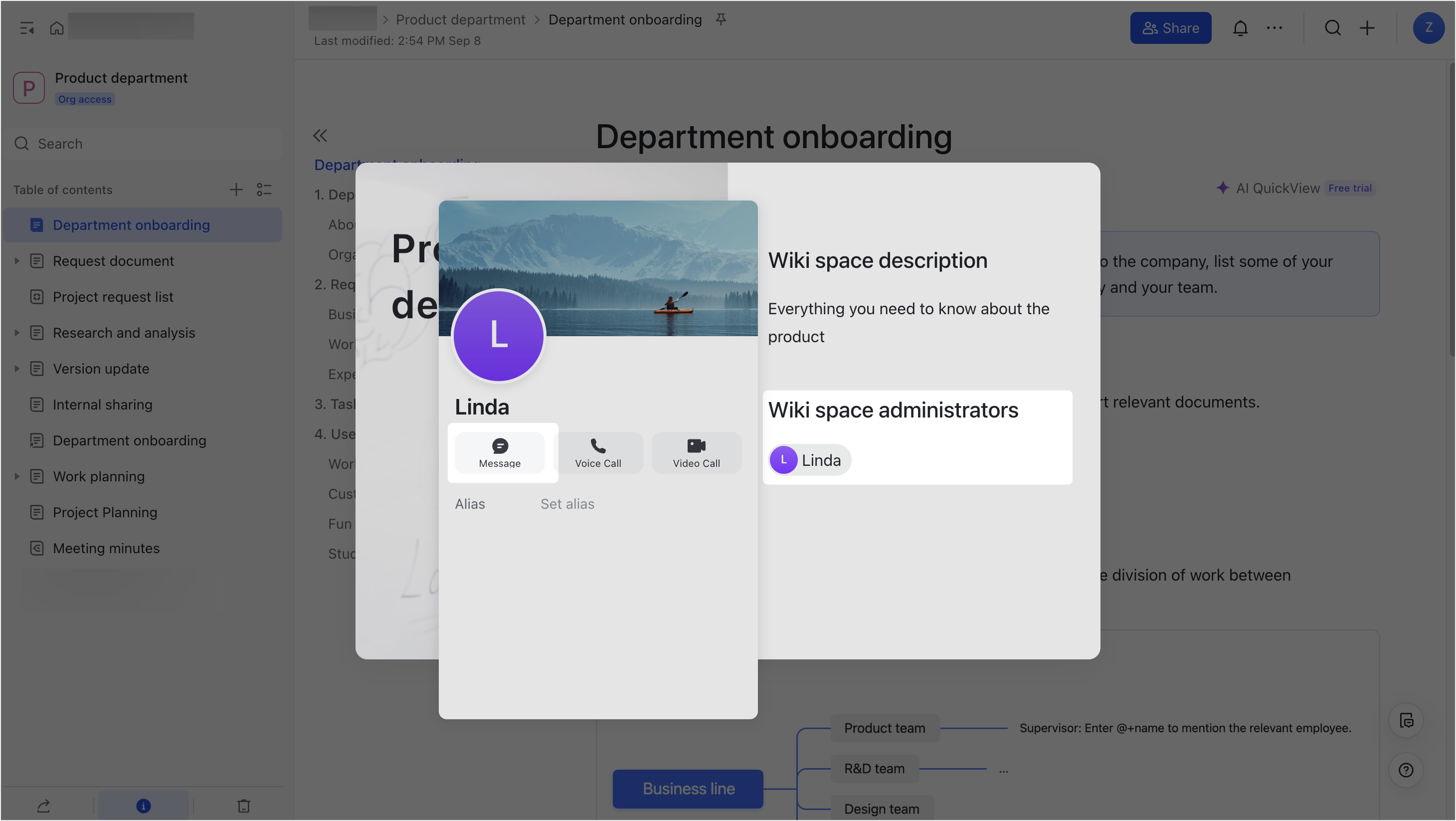1456x821 pixels.
Task: Open search using the magnifier icon
Action: click(x=1333, y=28)
